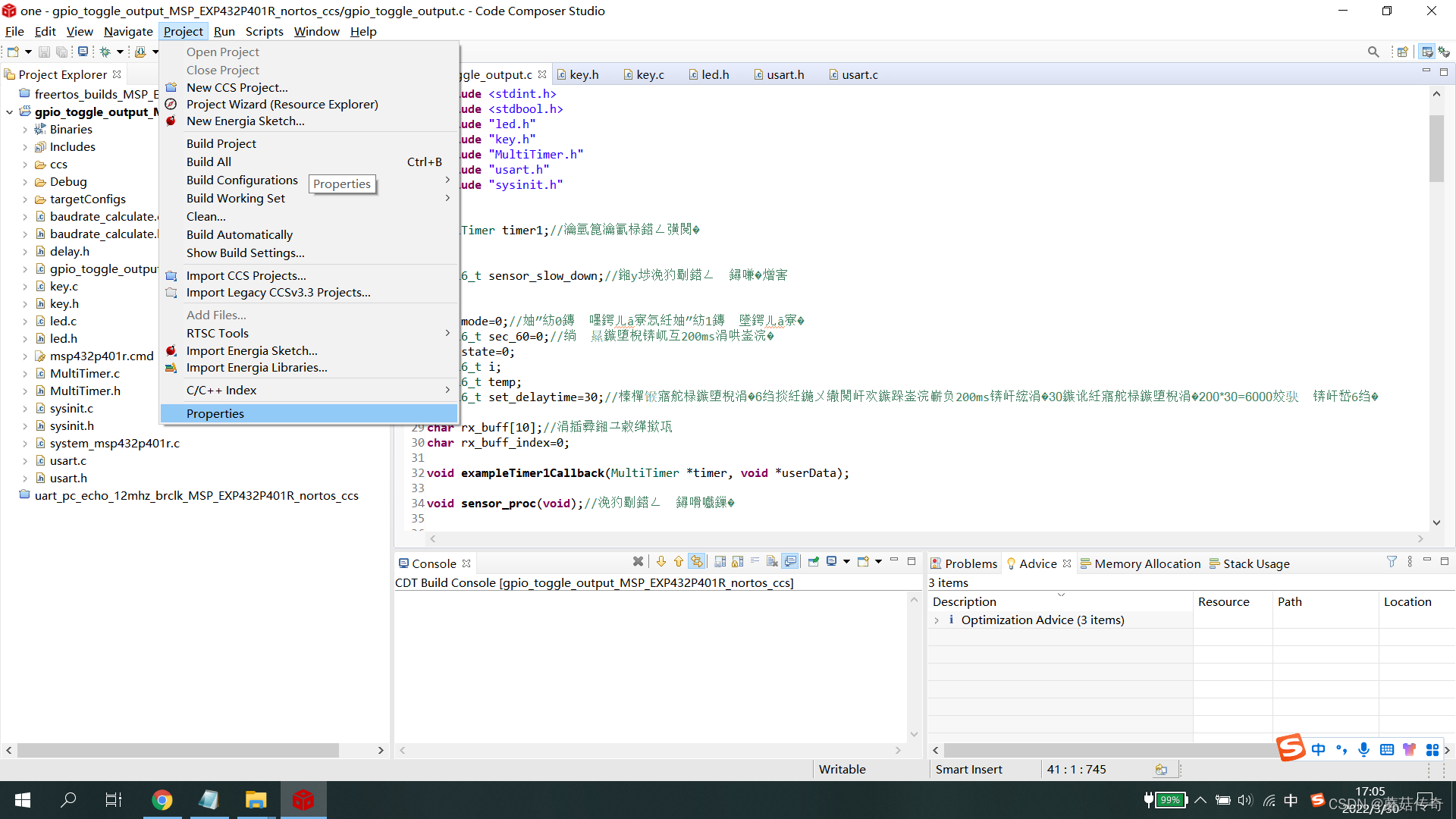Open Chrome from the Windows taskbar
Screen dimensions: 1456x819
point(162,800)
